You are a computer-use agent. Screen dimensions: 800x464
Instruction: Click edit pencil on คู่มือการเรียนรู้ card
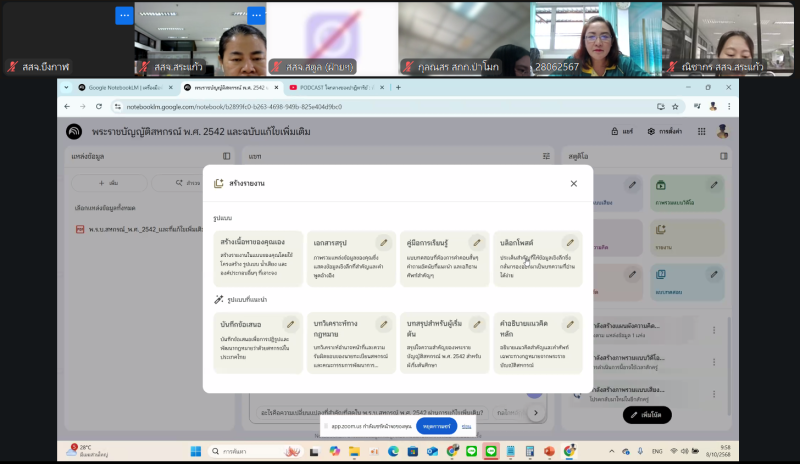(x=476, y=242)
